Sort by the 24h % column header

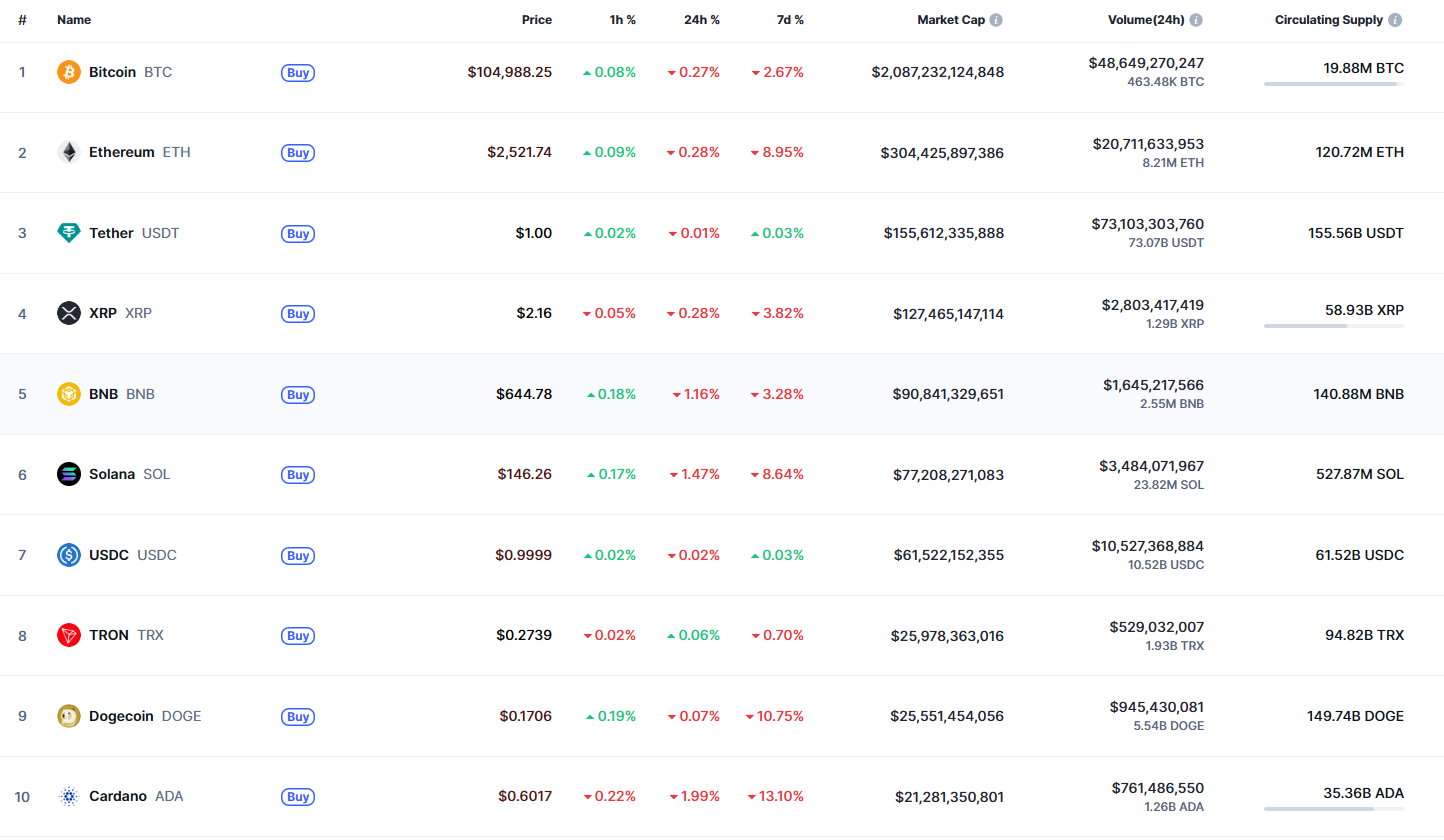coord(702,20)
